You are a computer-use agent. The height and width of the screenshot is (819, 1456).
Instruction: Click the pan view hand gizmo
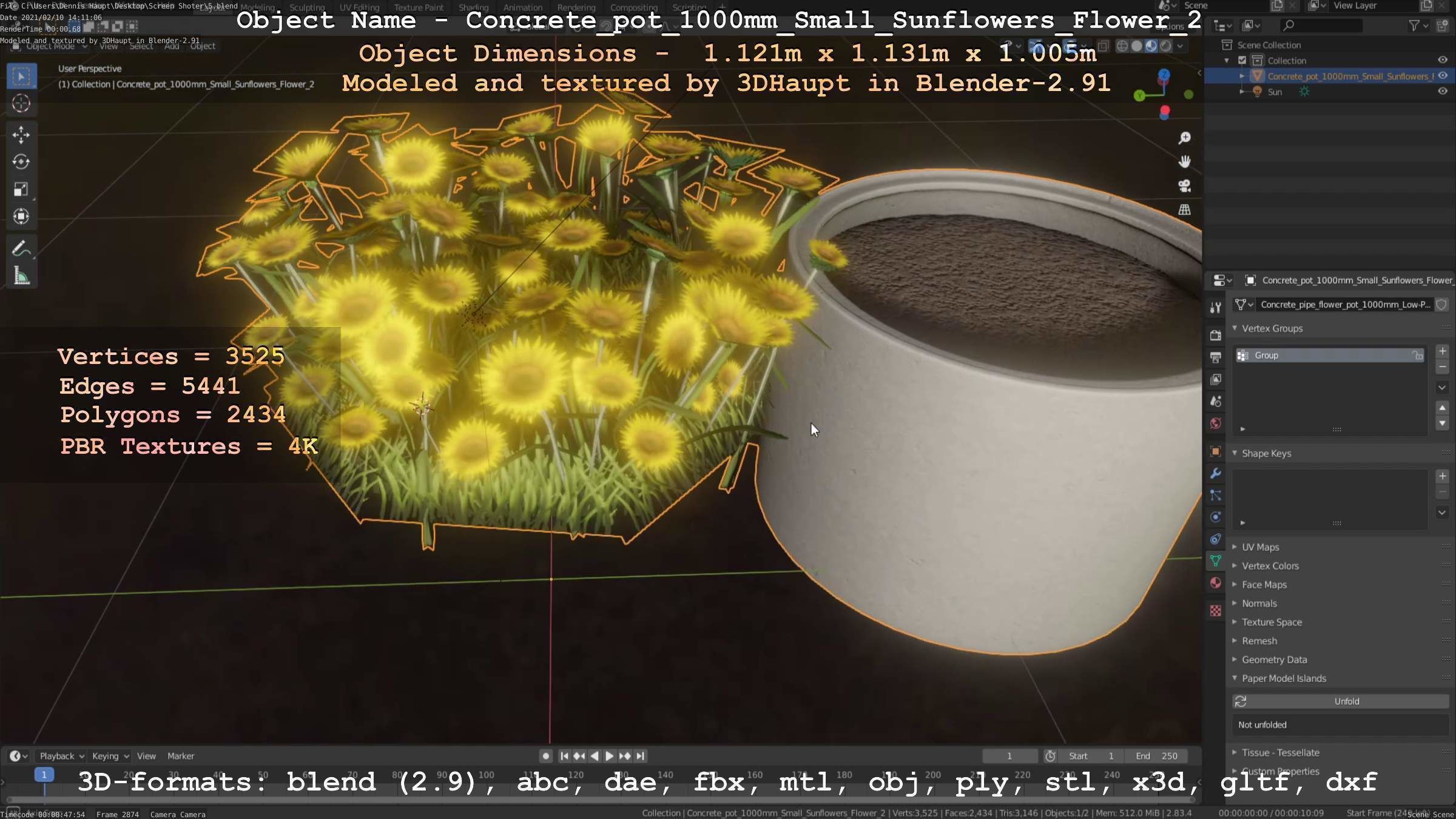pos(1184,162)
